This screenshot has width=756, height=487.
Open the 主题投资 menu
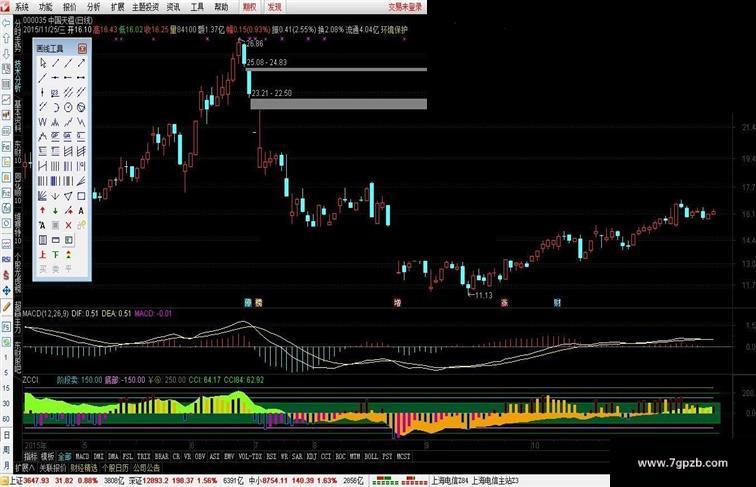[145, 7]
